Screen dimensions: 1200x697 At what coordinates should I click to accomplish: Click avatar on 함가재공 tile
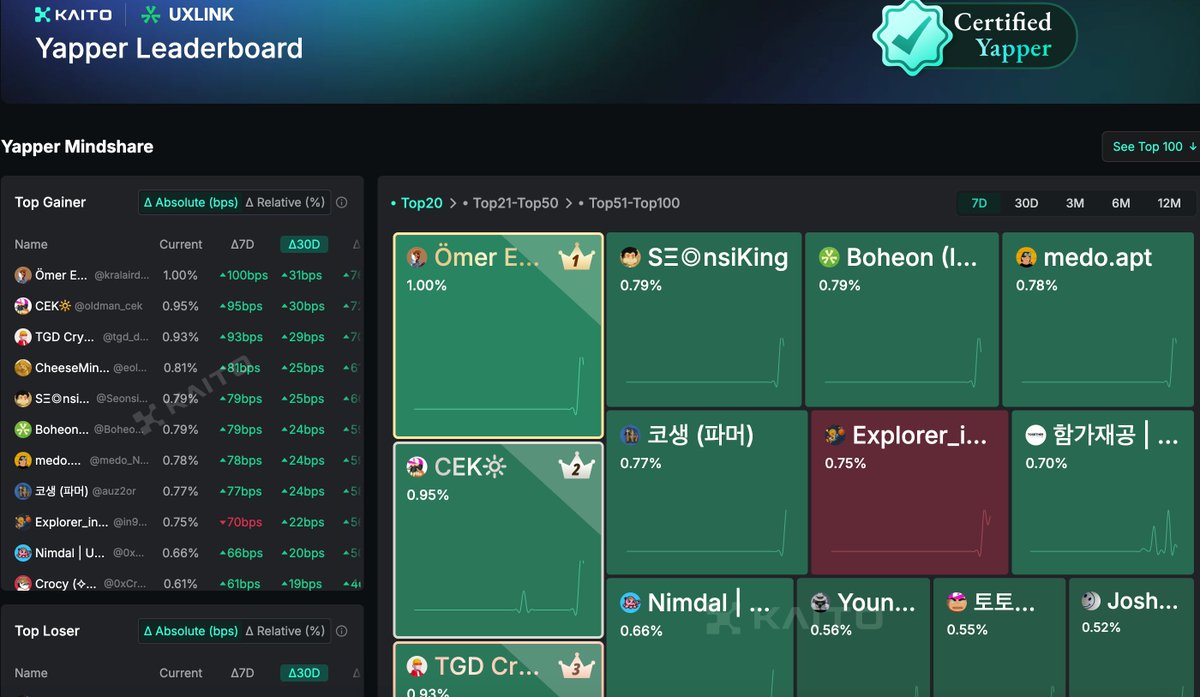tap(1036, 435)
